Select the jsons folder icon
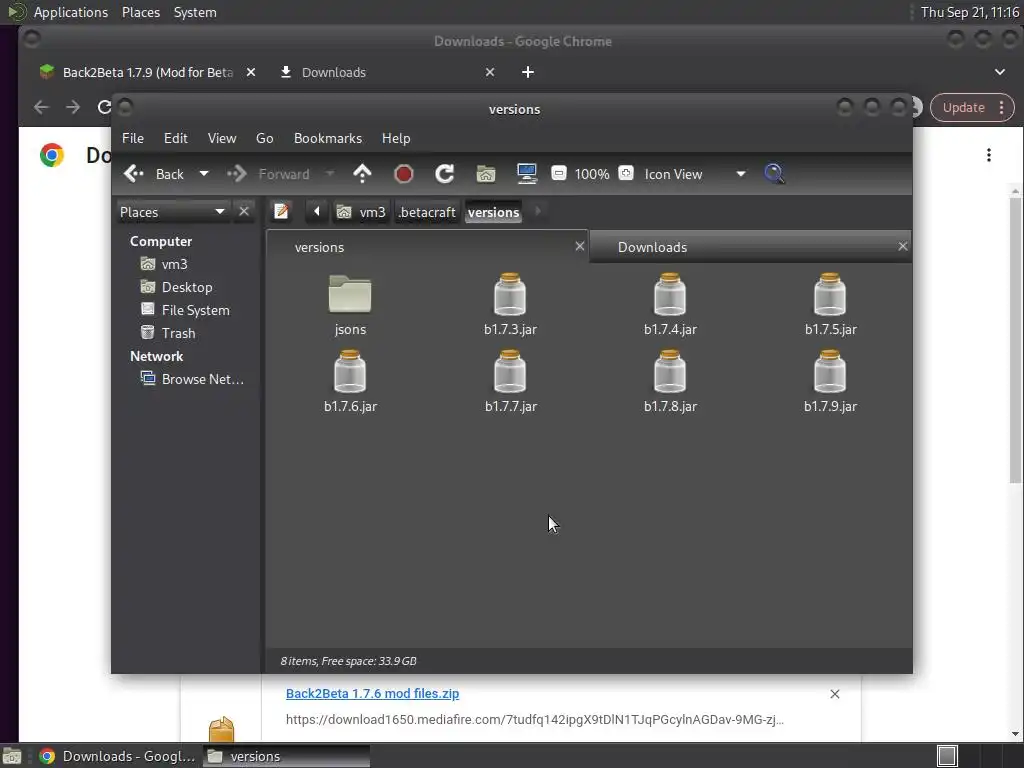1024x768 pixels. pyautogui.click(x=350, y=295)
